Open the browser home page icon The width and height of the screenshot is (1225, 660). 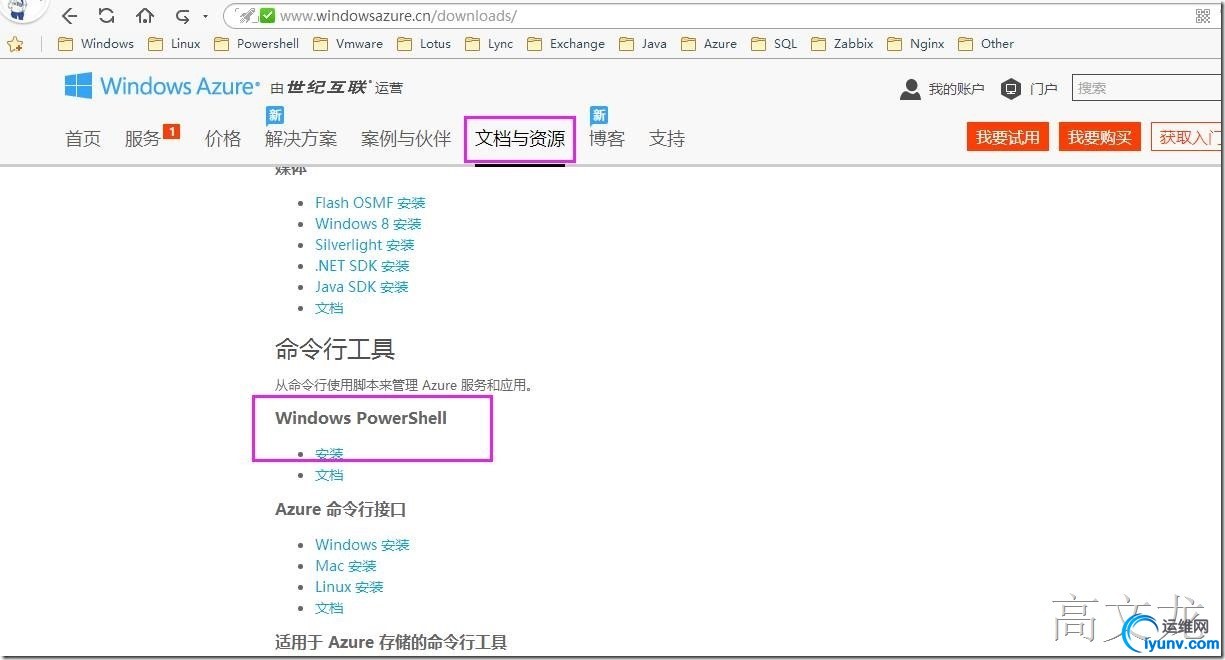point(145,16)
